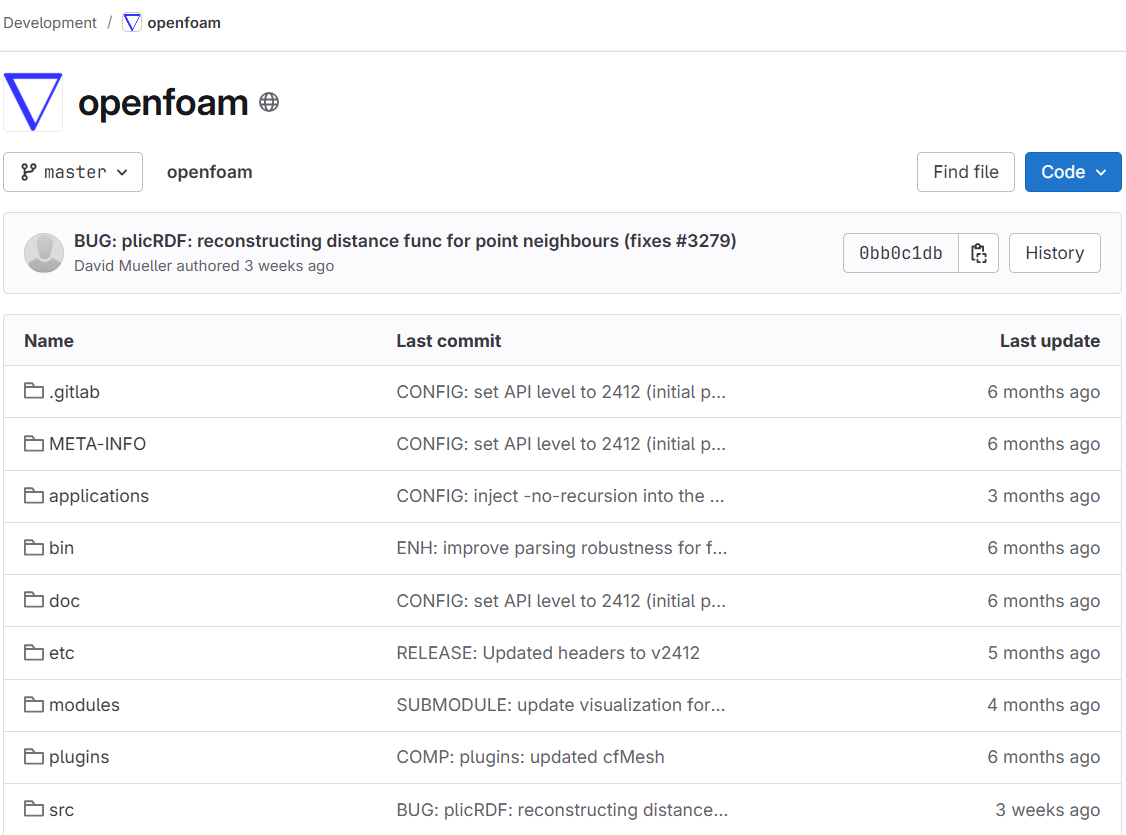Viewport: 1126px width, 835px height.
Task: Open doc row's CONFIG API level commit
Action: [x=561, y=601]
